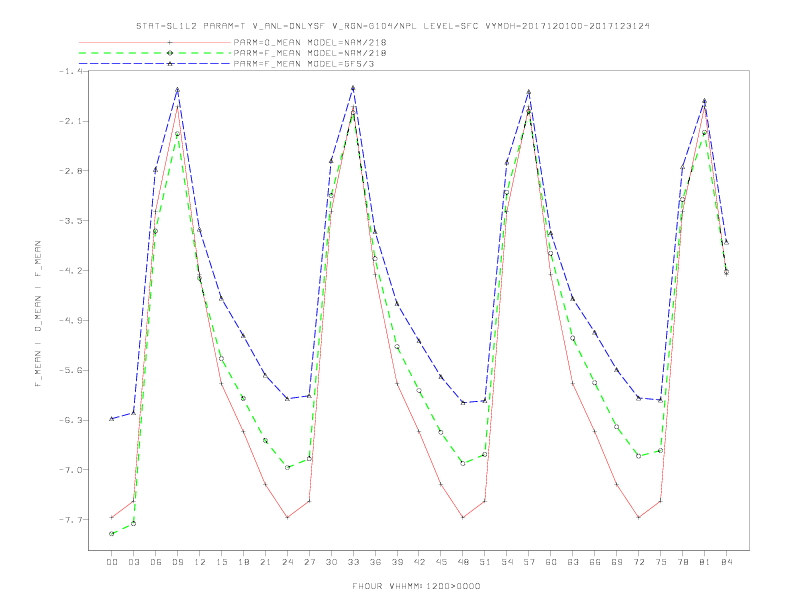Screen dimensions: 792x612
Task: Click x-axis tick label 63
Action: click(573, 562)
